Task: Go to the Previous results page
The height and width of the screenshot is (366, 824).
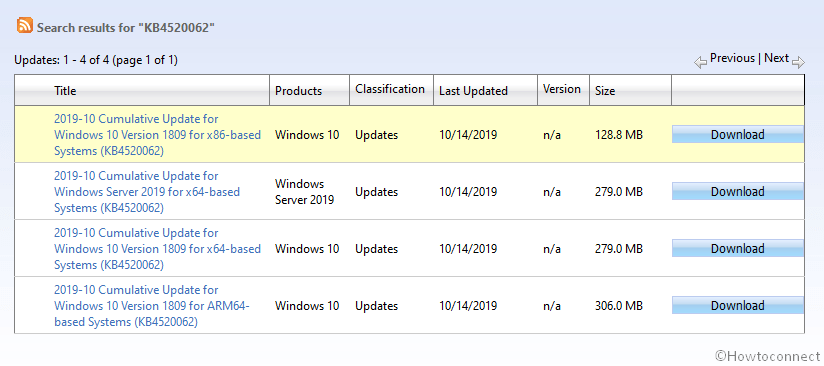Action: 732,58
